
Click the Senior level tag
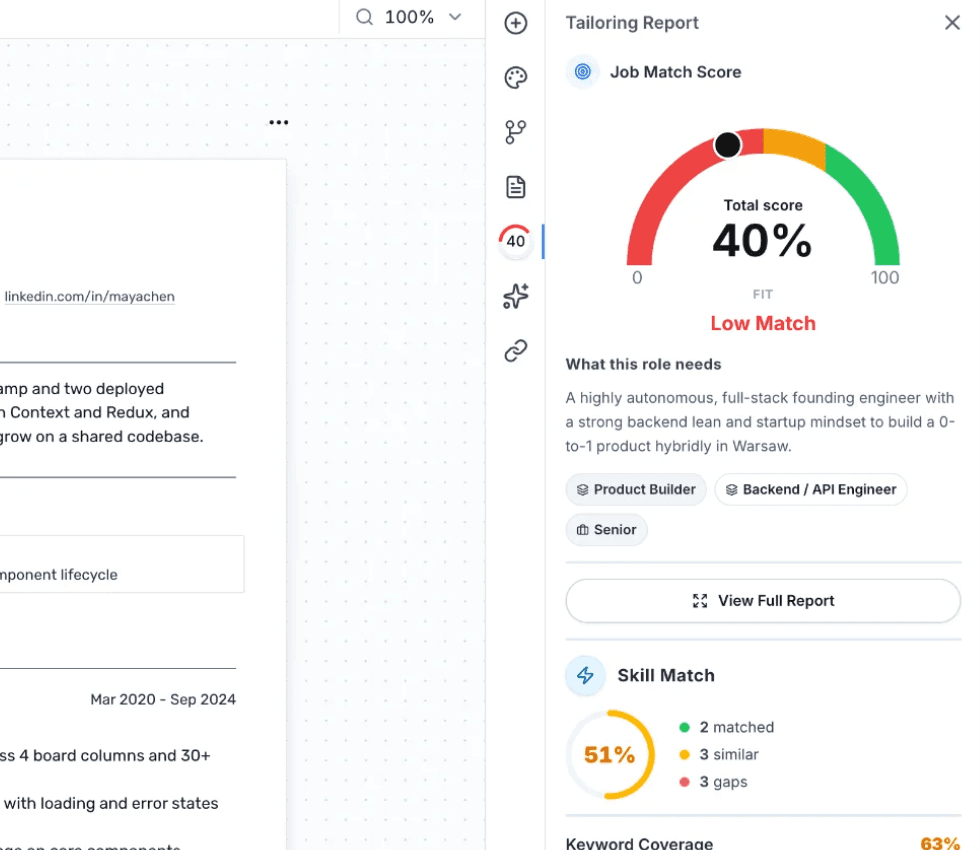606,530
